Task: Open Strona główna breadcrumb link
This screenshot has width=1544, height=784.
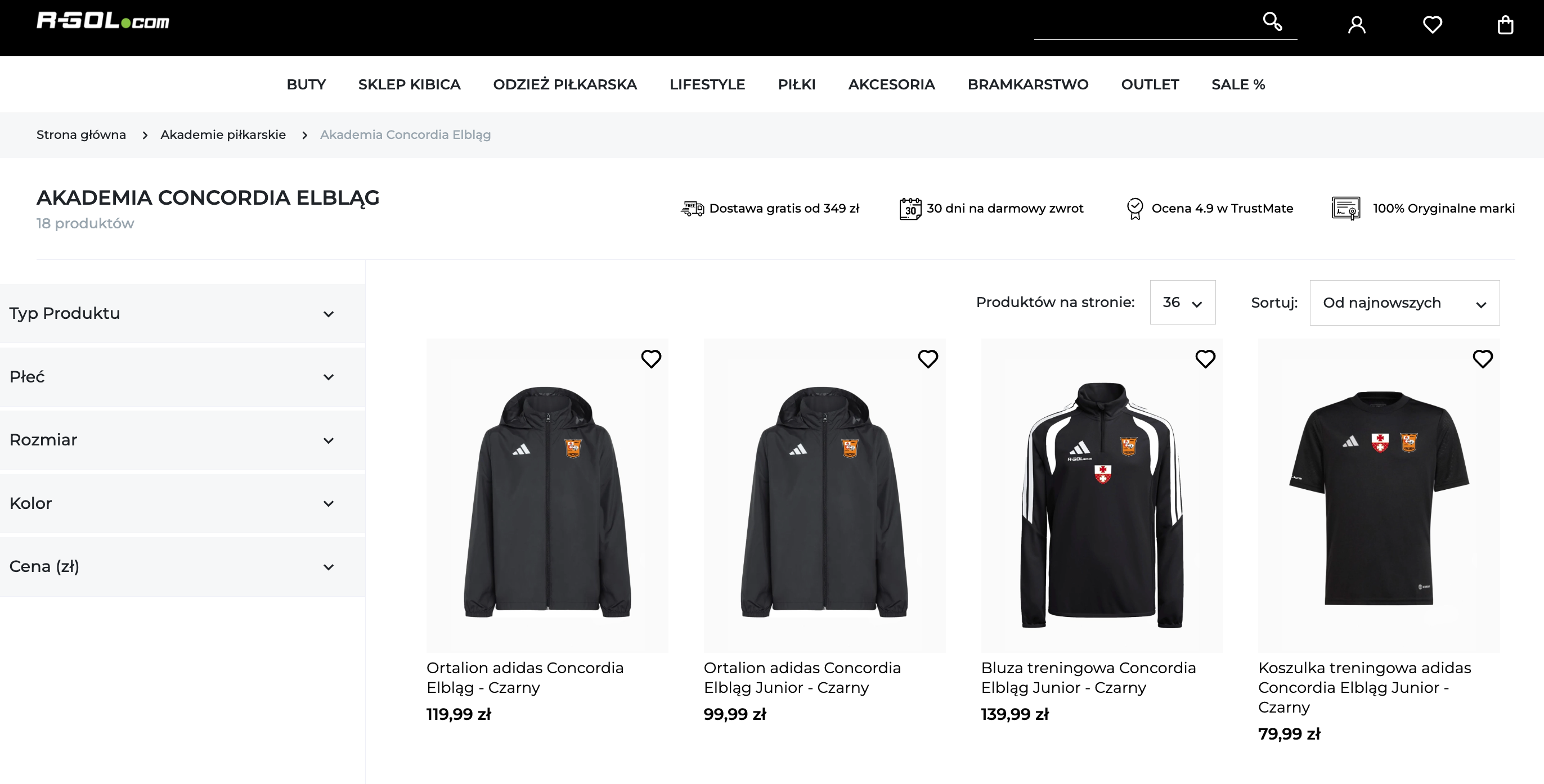Action: tap(81, 135)
